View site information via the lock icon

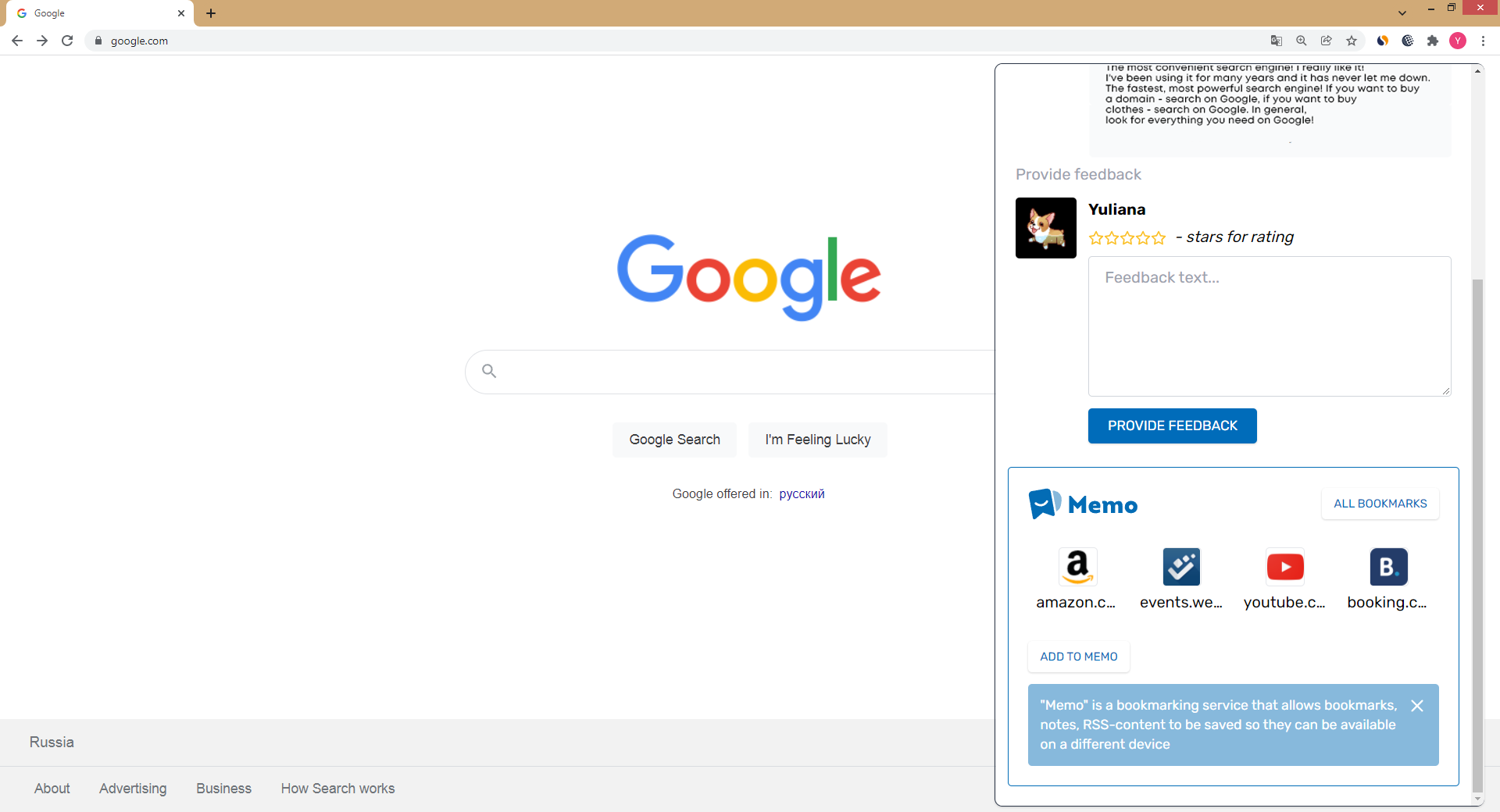tap(98, 41)
